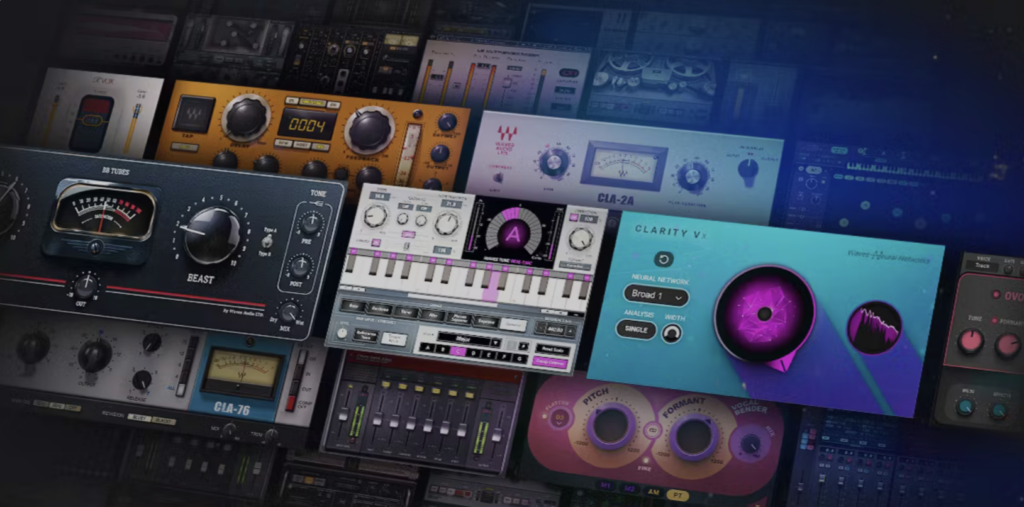This screenshot has width=1024, height=507.
Task: Click the TRIM knob on CLA-76
Action: click(x=272, y=436)
